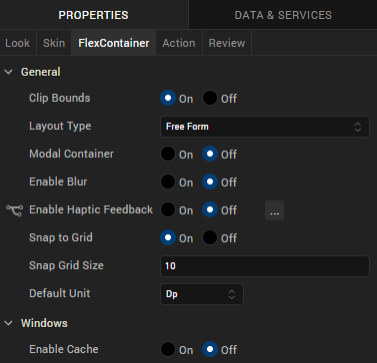
Task: Collapse the Windows section chevron
Action: point(9,323)
